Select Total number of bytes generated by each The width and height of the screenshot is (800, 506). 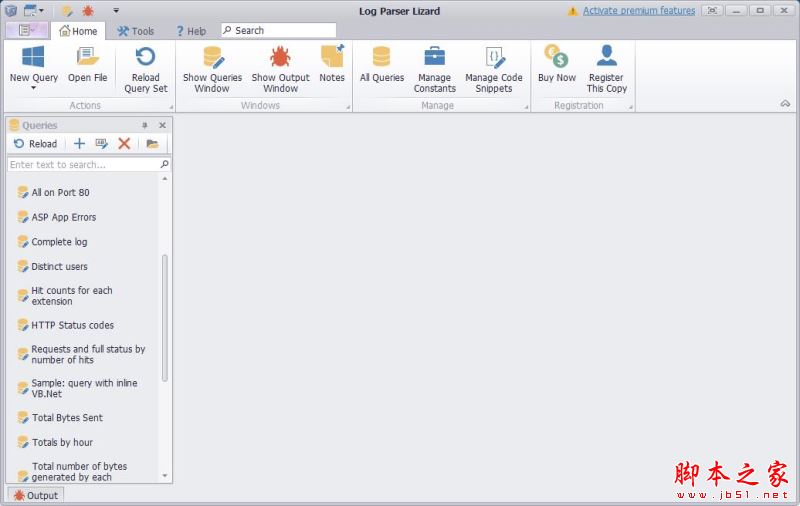[79, 471]
